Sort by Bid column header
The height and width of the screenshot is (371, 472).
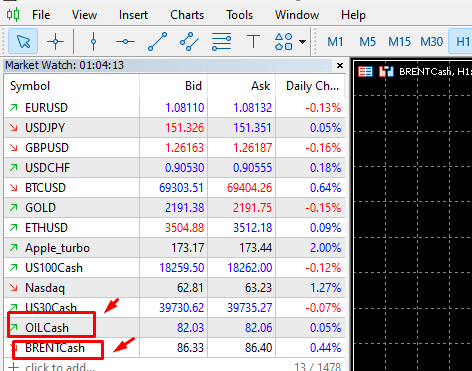[174, 86]
